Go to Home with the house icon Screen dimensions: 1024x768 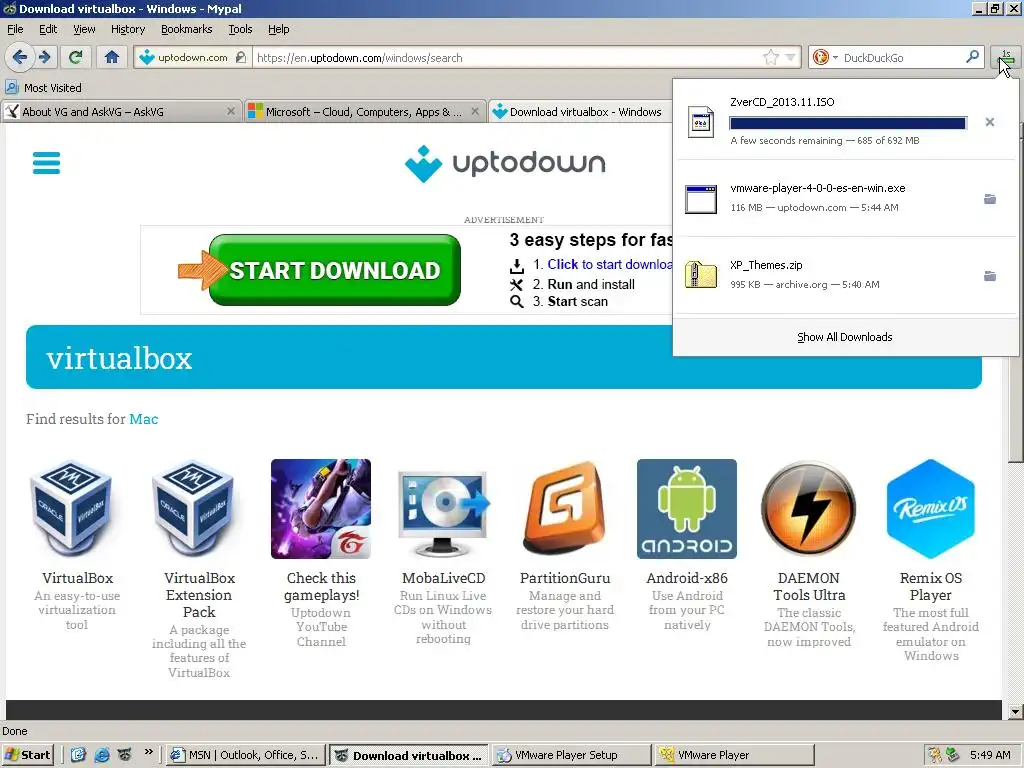click(x=112, y=57)
